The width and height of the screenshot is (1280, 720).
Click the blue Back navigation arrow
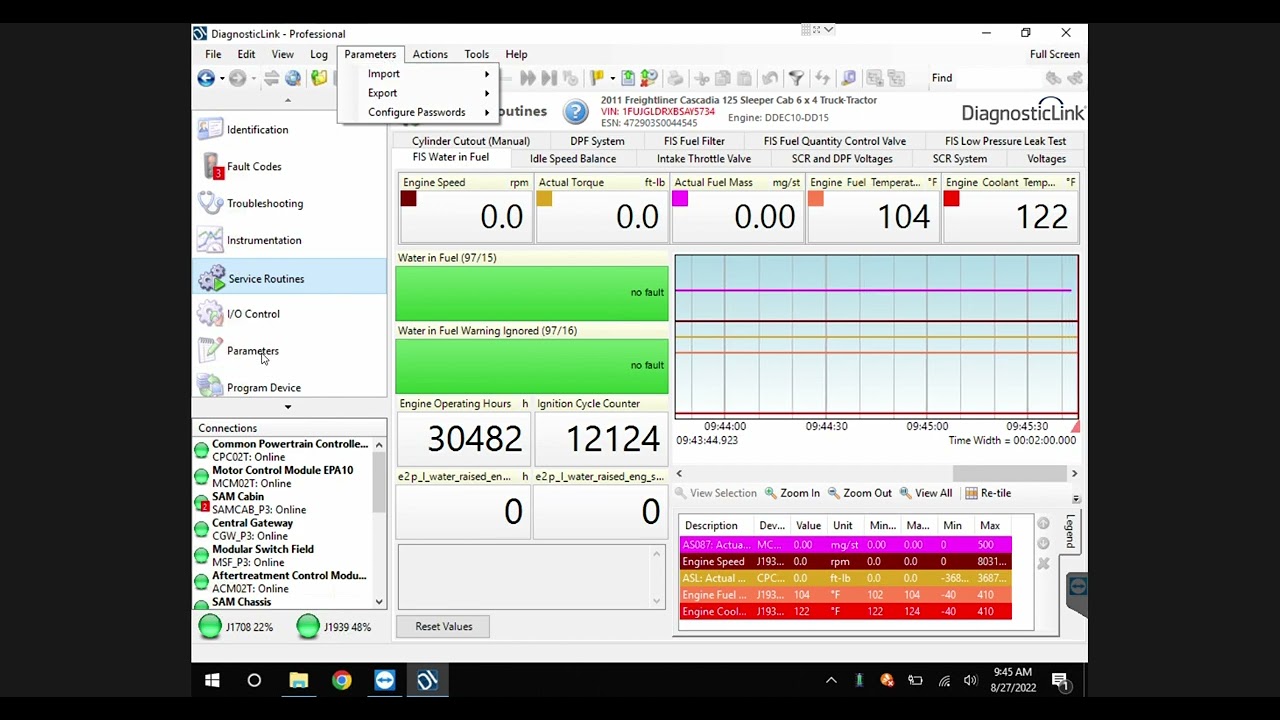pos(205,78)
